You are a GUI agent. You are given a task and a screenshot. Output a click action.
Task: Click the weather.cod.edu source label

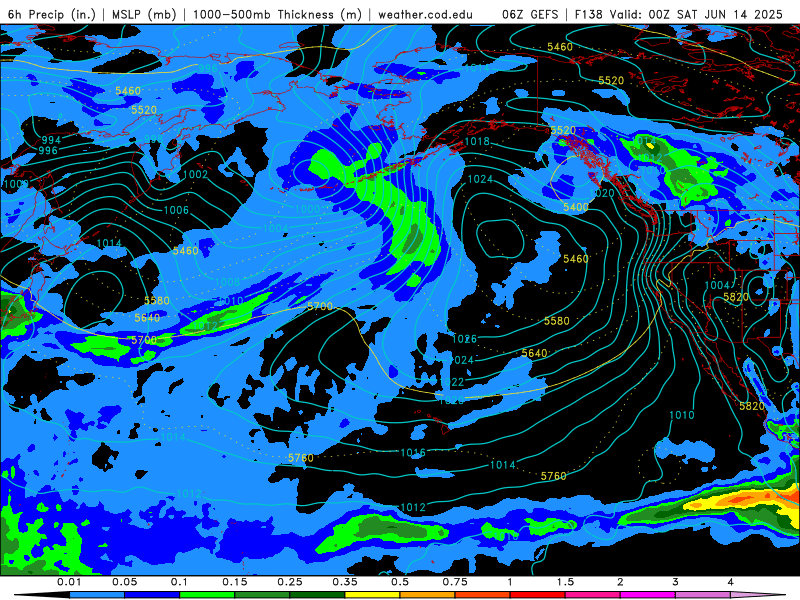click(425, 14)
